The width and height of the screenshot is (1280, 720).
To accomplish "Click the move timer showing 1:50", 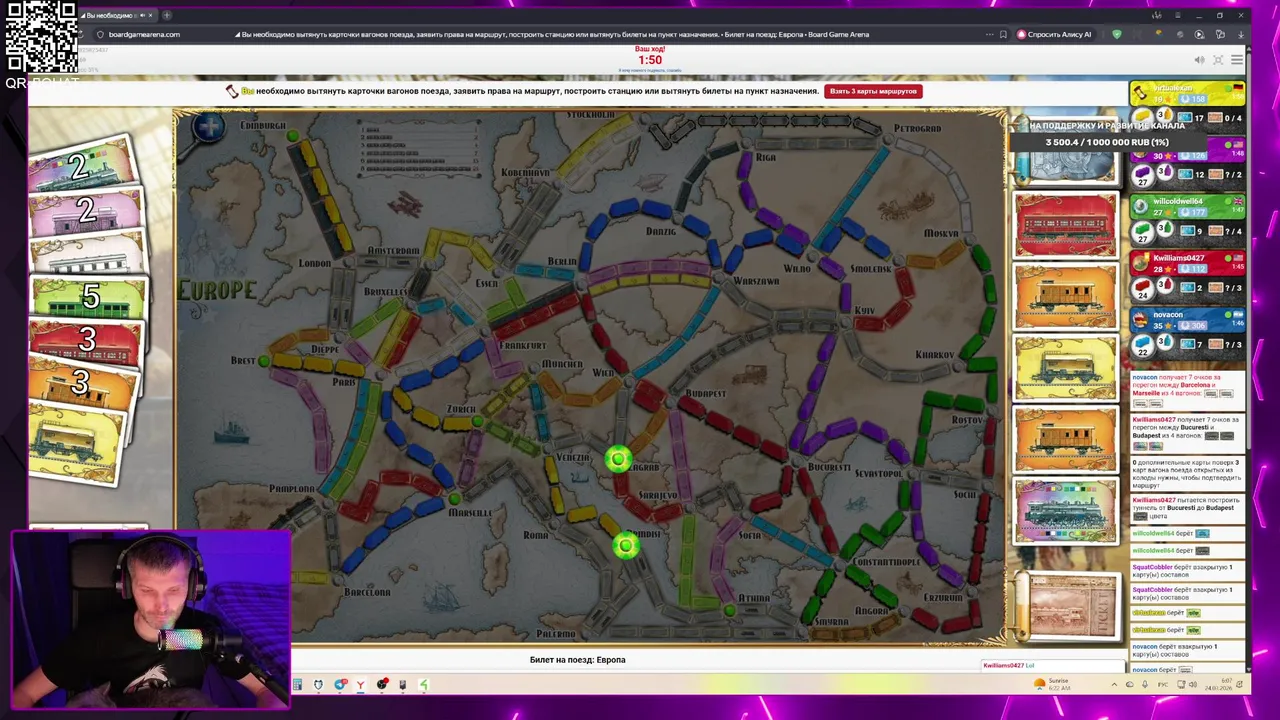I will click(x=650, y=60).
